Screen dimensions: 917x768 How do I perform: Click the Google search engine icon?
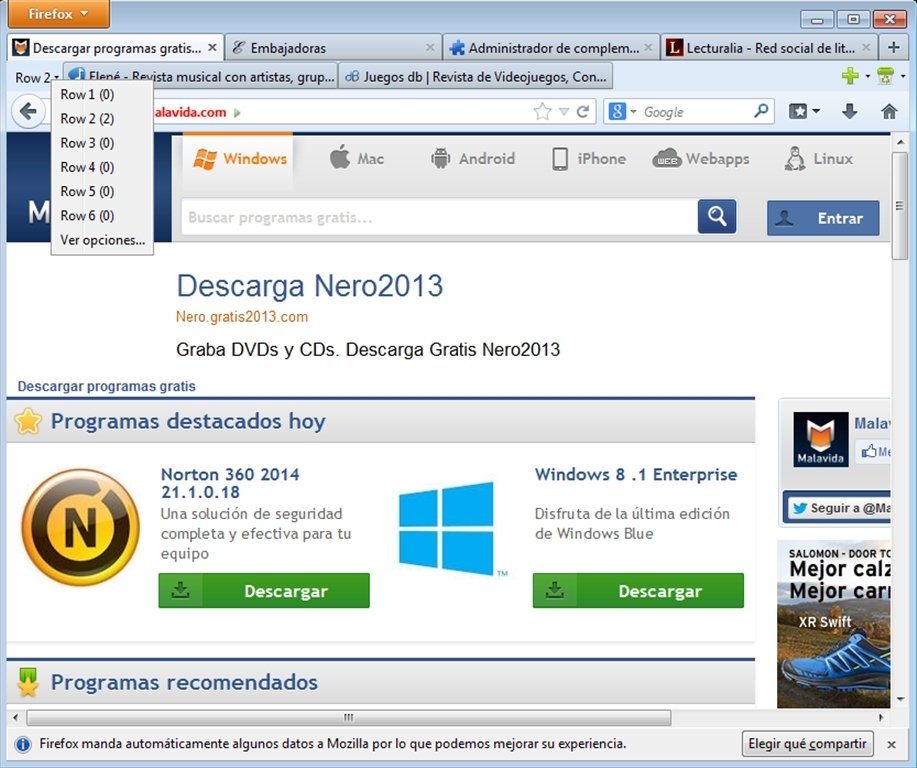tap(617, 111)
